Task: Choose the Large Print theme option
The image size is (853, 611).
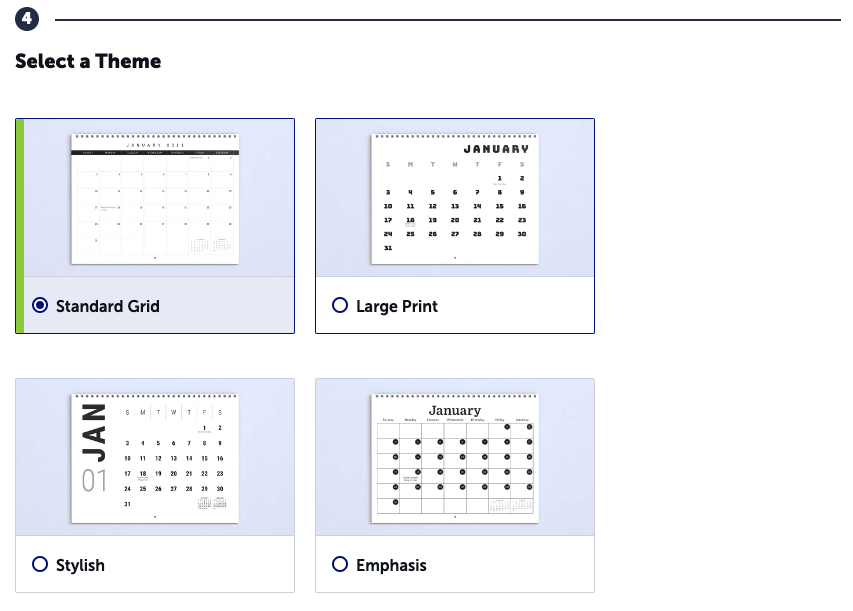Action: [340, 306]
